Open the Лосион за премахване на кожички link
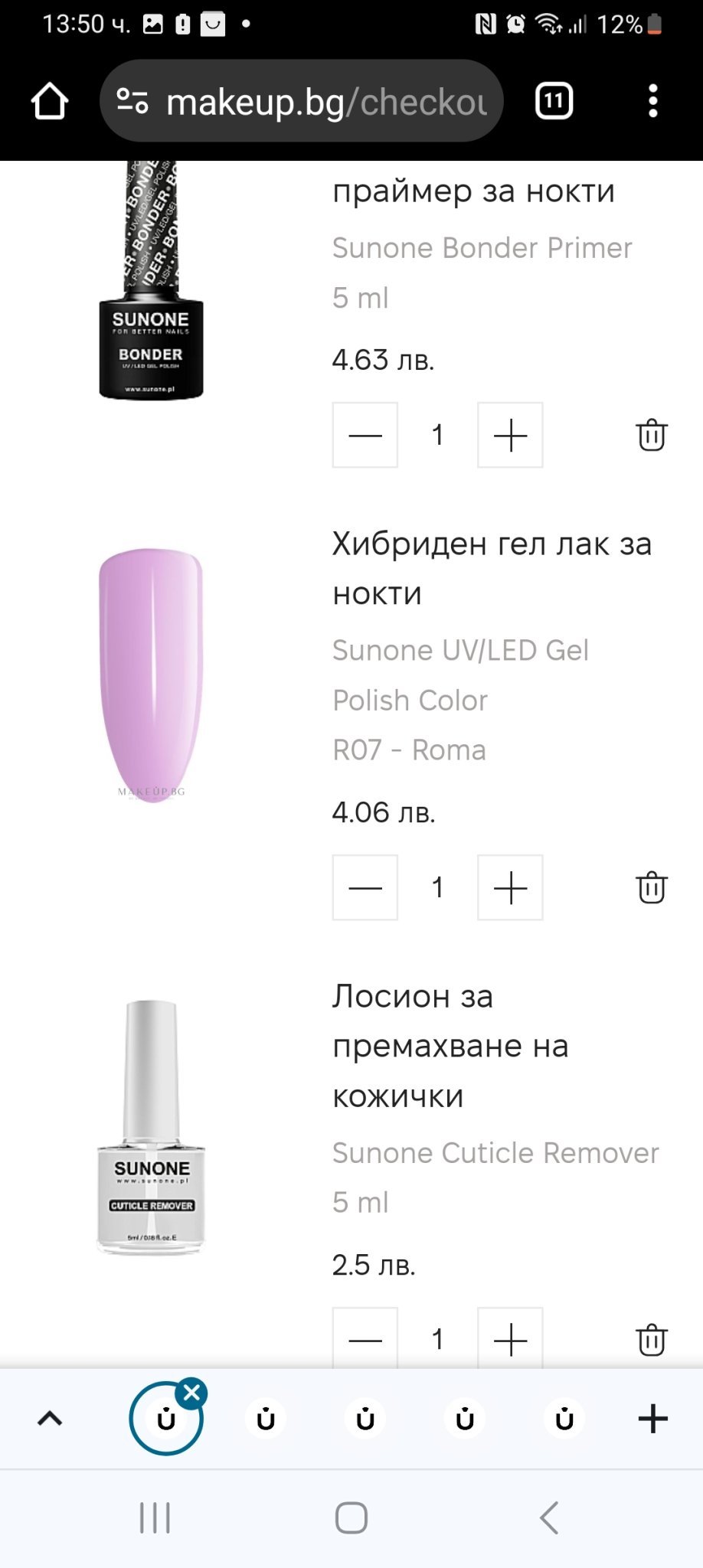 click(450, 1045)
